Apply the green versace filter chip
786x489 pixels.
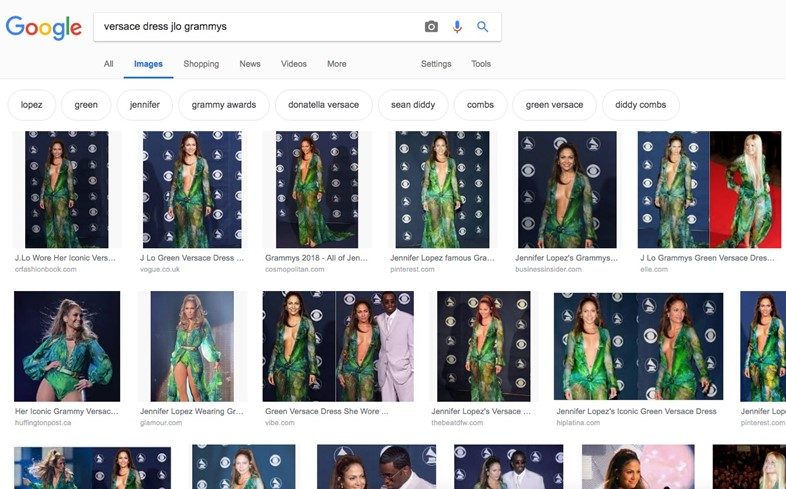[554, 105]
